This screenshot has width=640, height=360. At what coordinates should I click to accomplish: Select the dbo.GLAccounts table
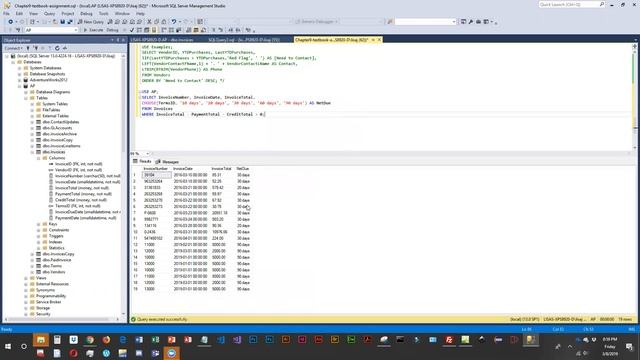pos(57,128)
